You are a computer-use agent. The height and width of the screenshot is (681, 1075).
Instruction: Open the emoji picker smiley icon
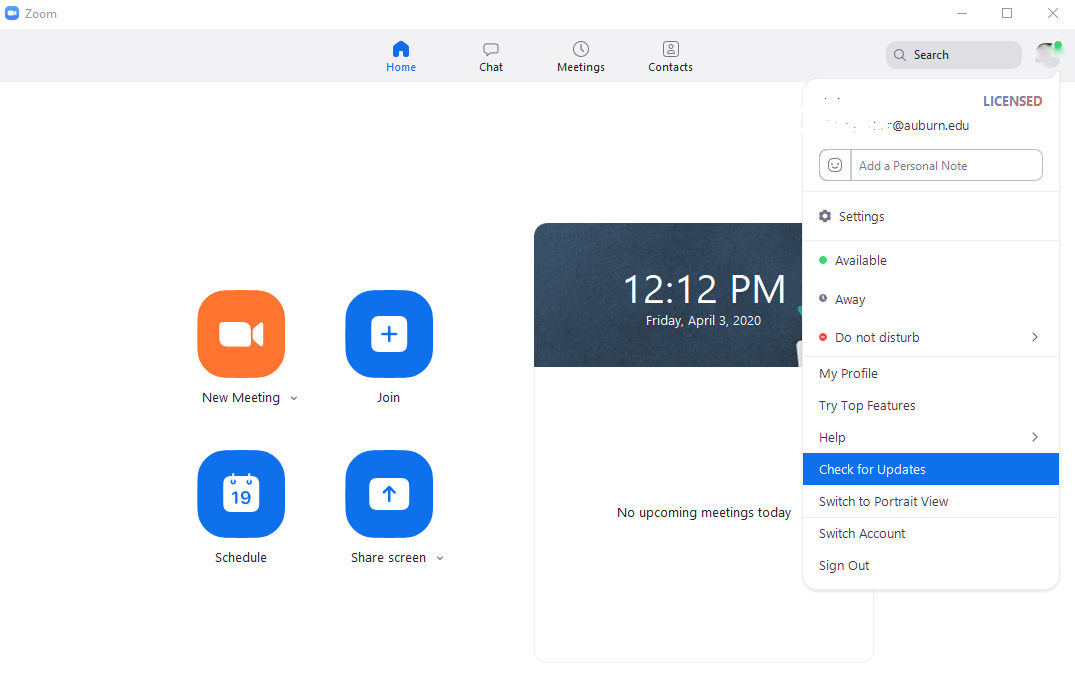pos(835,165)
